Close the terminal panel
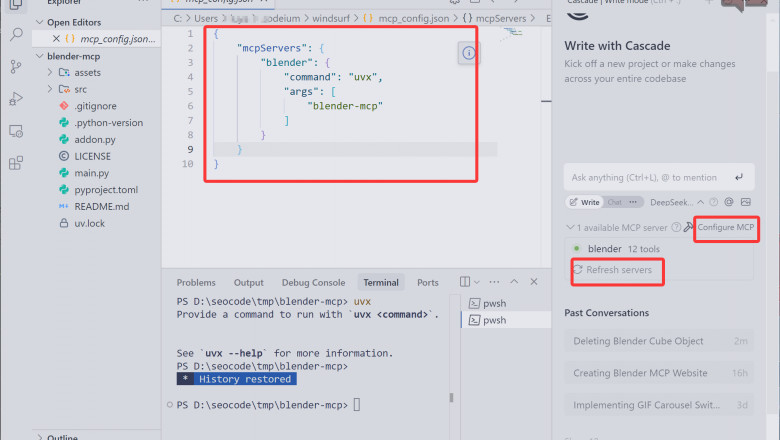This screenshot has width=780, height=440. (x=534, y=282)
